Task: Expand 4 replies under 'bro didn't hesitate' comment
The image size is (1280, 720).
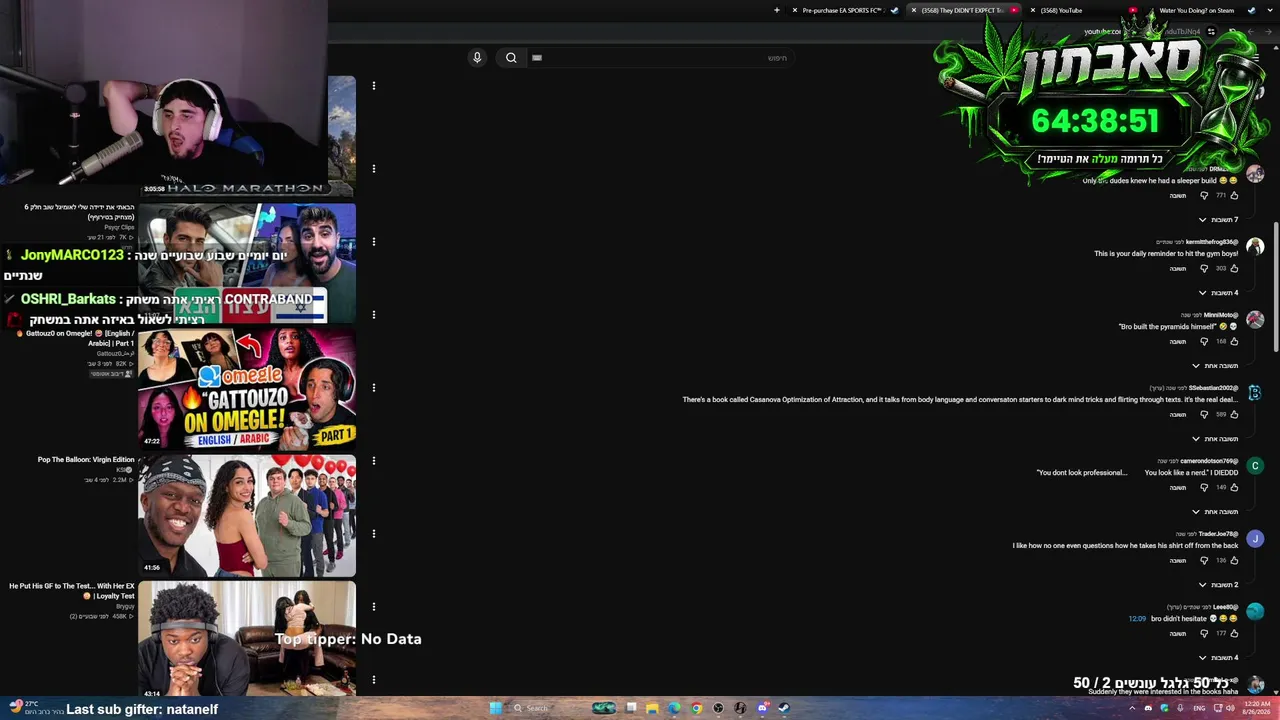Action: [x=1218, y=658]
